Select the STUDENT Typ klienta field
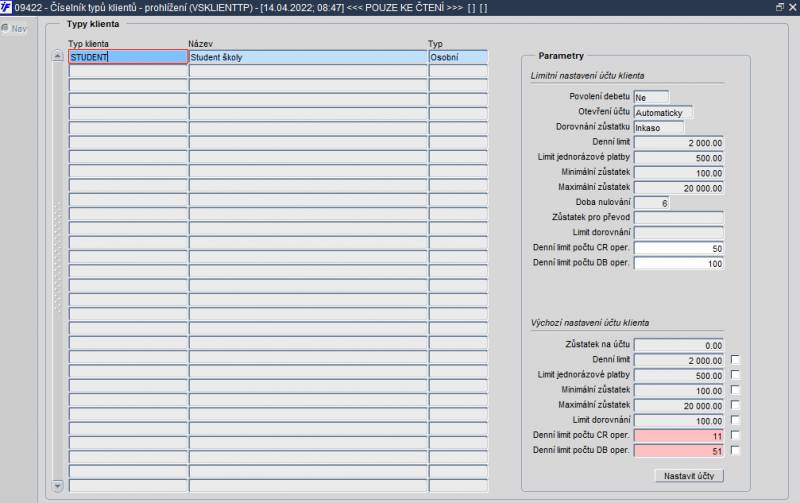The width and height of the screenshot is (800, 503). (128, 57)
